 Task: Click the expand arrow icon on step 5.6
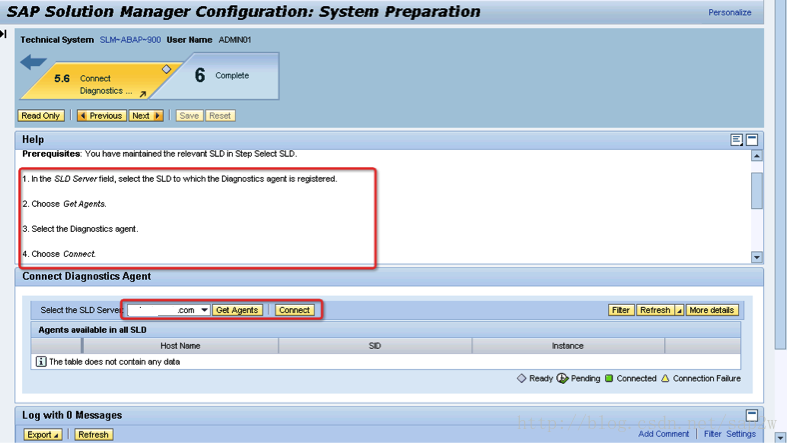coord(143,93)
